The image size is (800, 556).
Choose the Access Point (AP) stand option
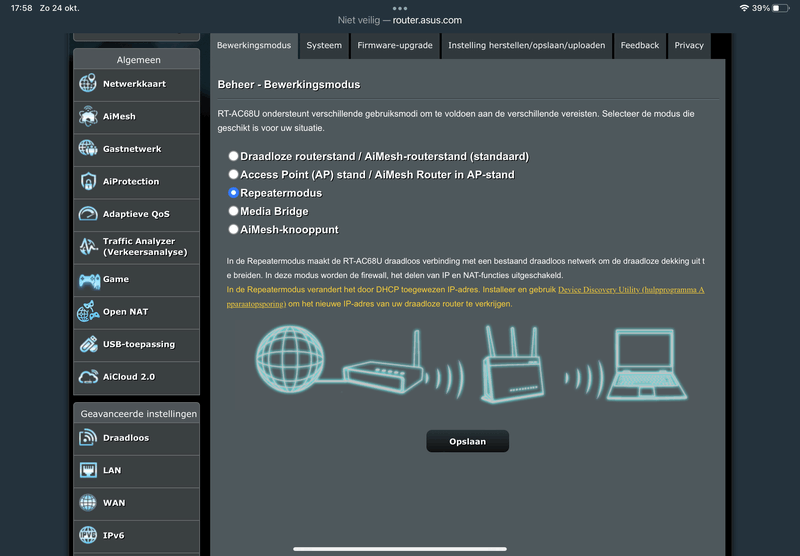pos(233,174)
